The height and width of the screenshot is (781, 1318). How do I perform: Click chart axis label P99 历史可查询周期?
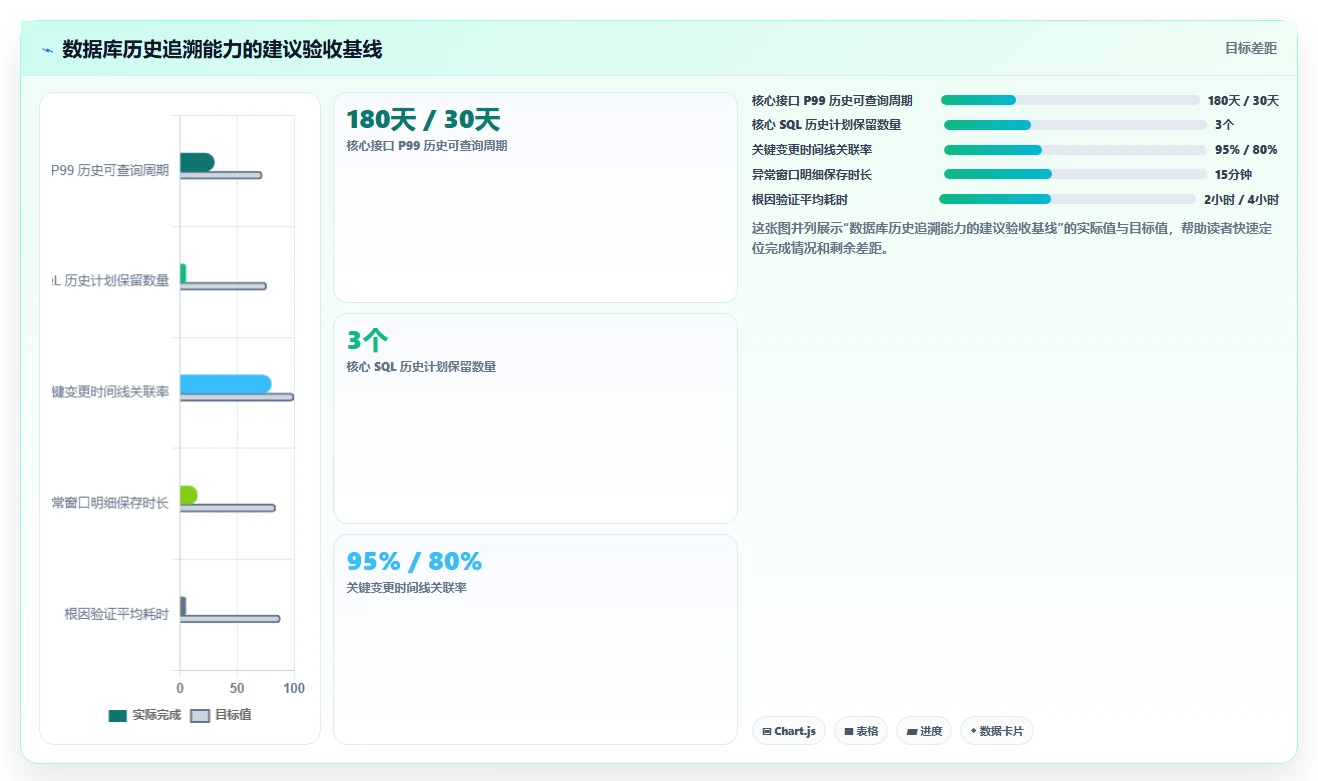(x=110, y=171)
